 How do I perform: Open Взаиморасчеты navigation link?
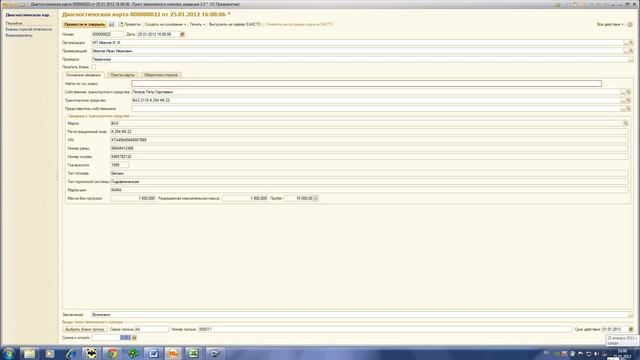[x=19, y=36]
